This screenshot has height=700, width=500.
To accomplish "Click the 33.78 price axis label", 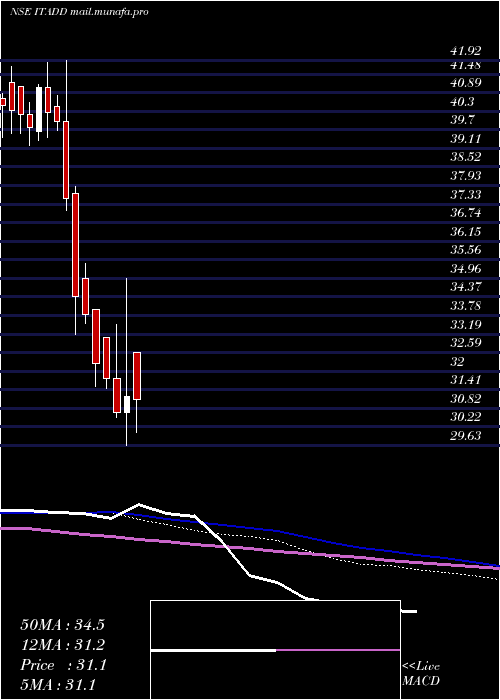I will [x=466, y=305].
